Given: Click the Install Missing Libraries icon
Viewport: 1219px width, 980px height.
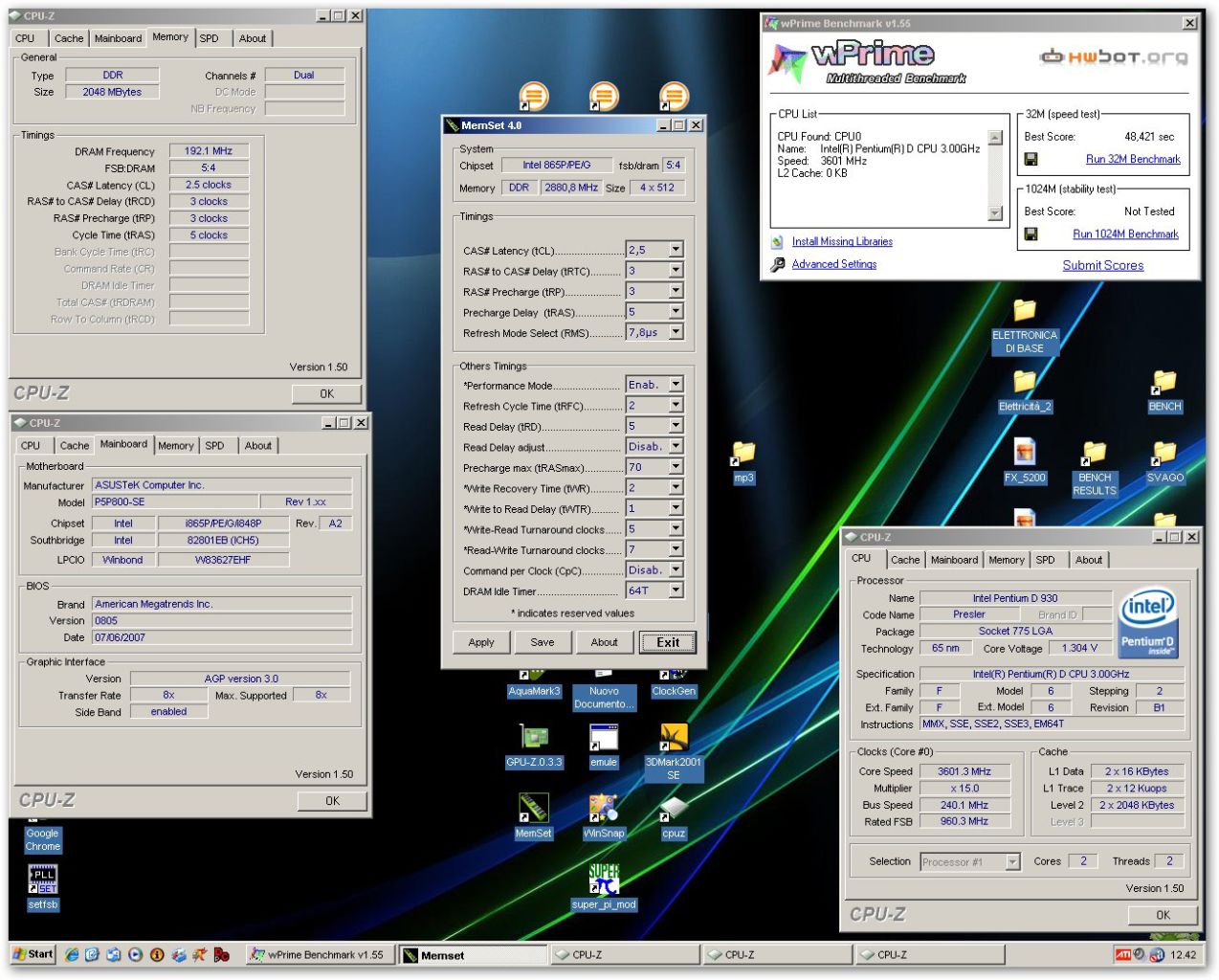Looking at the screenshot, I should [x=777, y=242].
